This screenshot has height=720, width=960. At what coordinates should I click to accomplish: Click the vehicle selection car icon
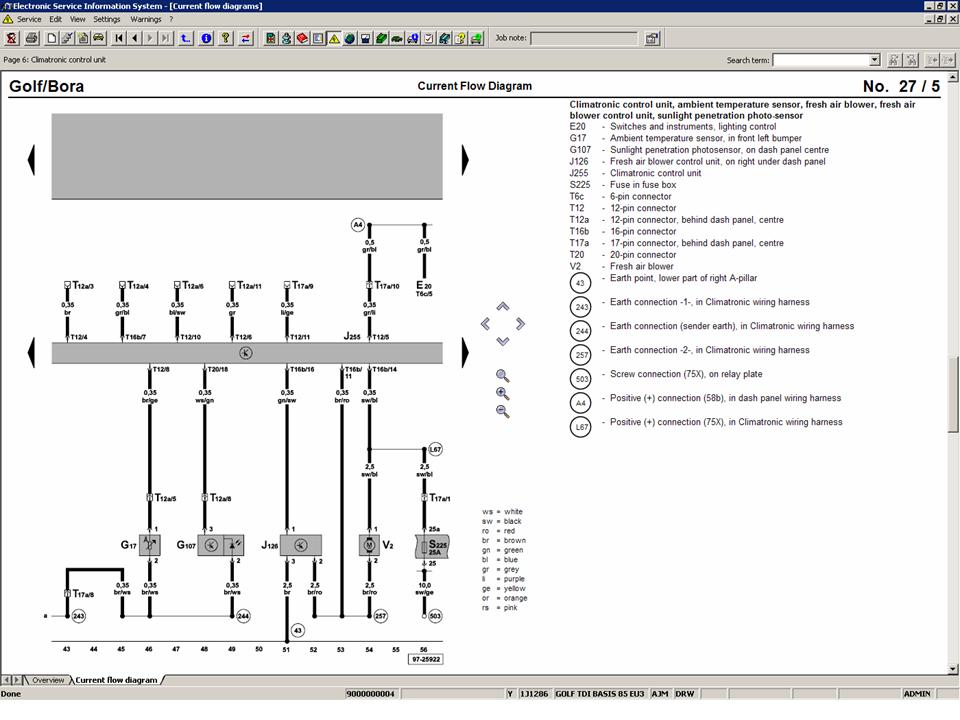tap(99, 38)
